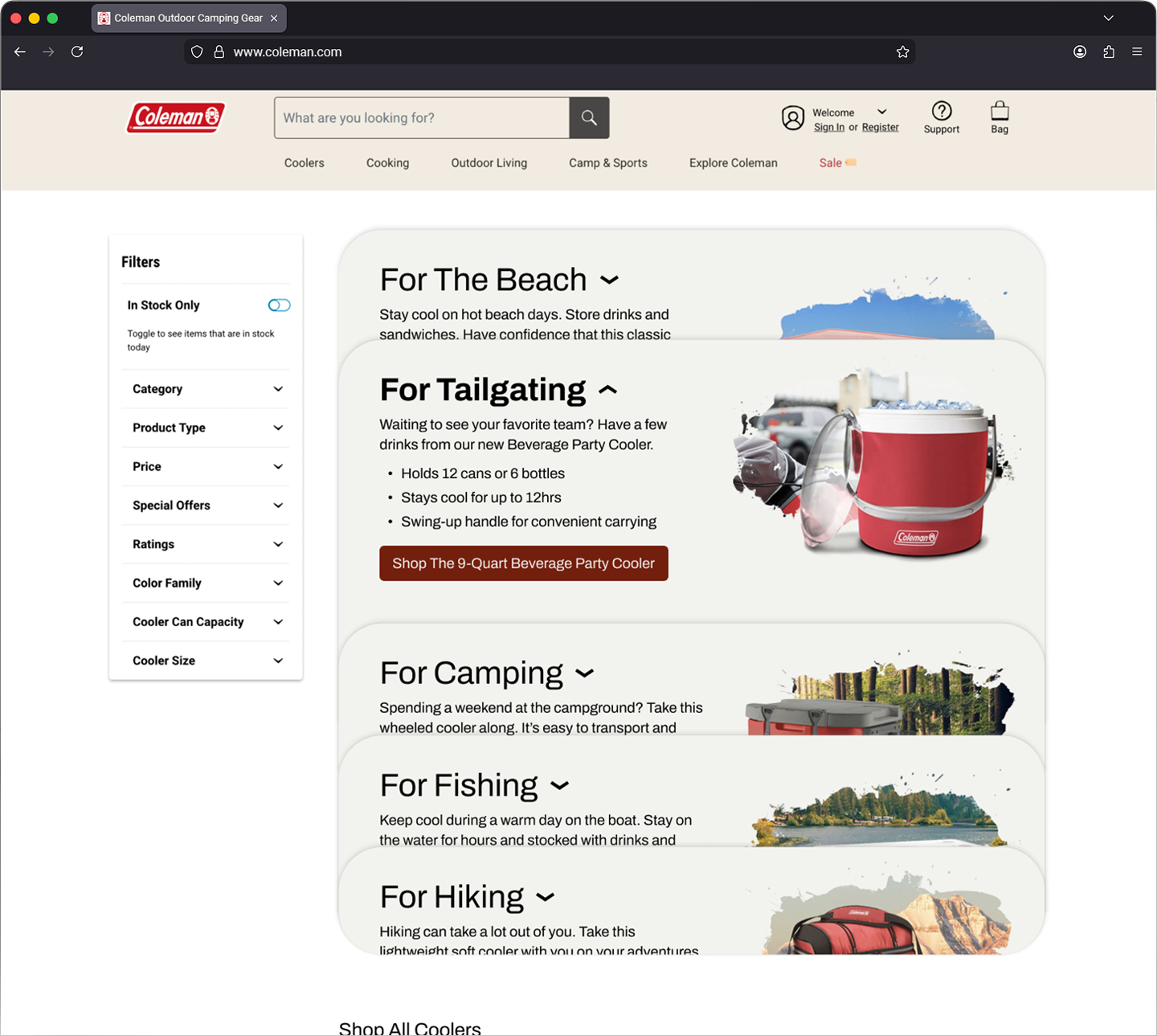The image size is (1157, 1036).
Task: Click the Register link
Action: tap(880, 128)
